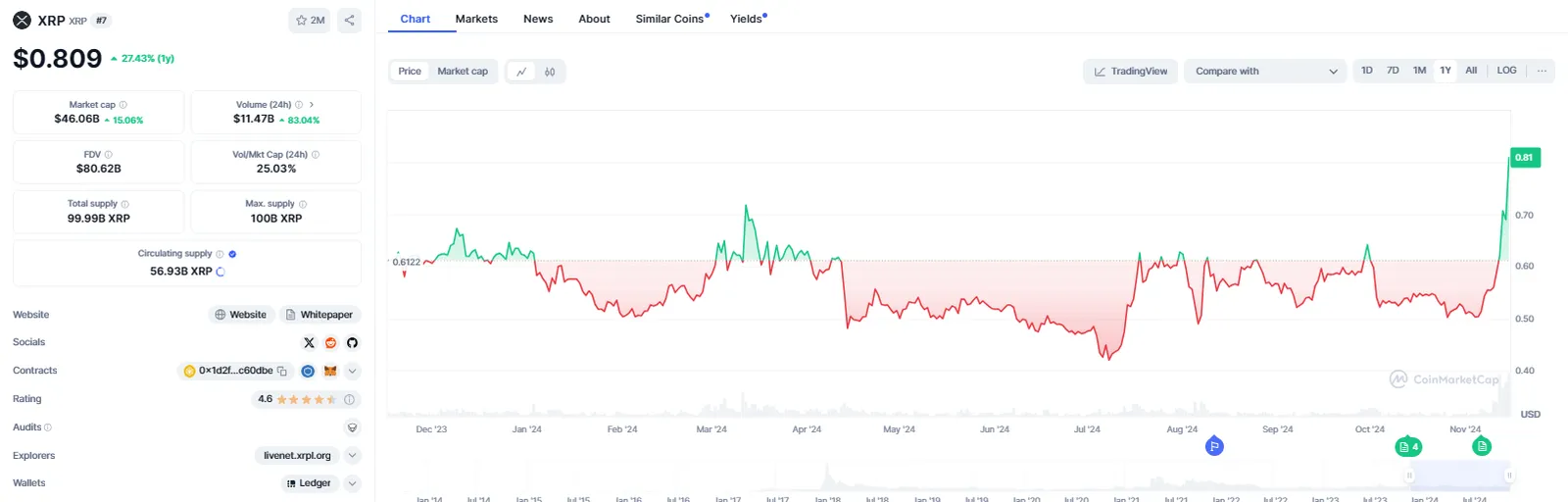
Task: Open the share icon next to the watchlist star
Action: 350,21
